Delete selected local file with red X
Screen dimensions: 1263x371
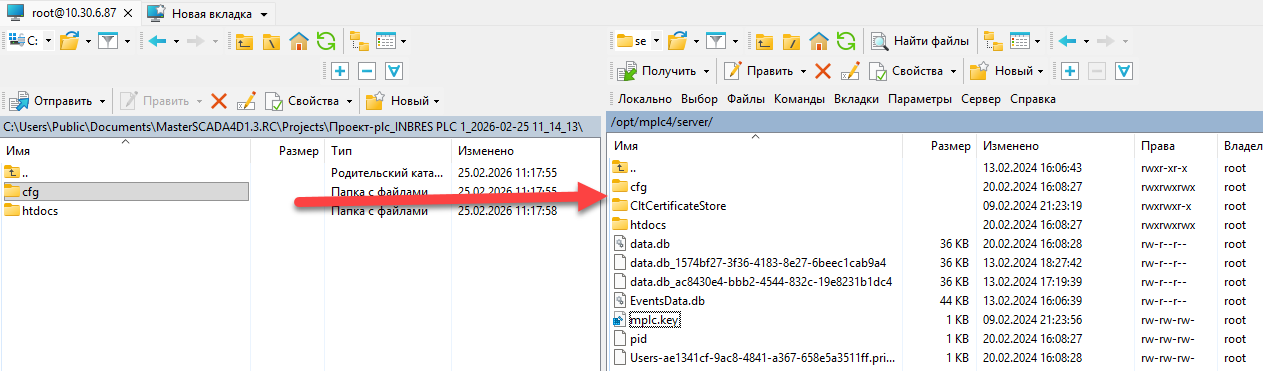click(x=219, y=101)
